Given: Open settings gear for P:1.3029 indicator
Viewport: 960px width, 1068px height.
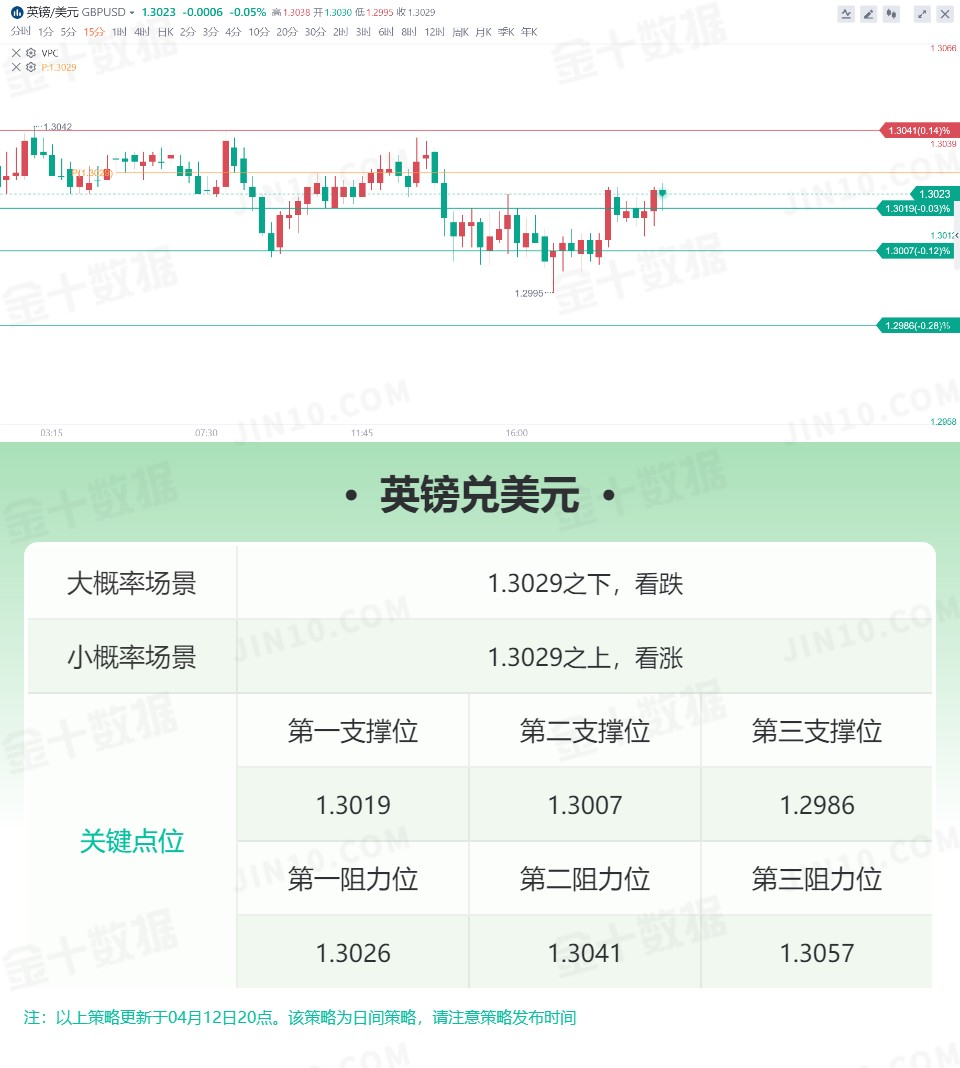Looking at the screenshot, I should click(31, 67).
